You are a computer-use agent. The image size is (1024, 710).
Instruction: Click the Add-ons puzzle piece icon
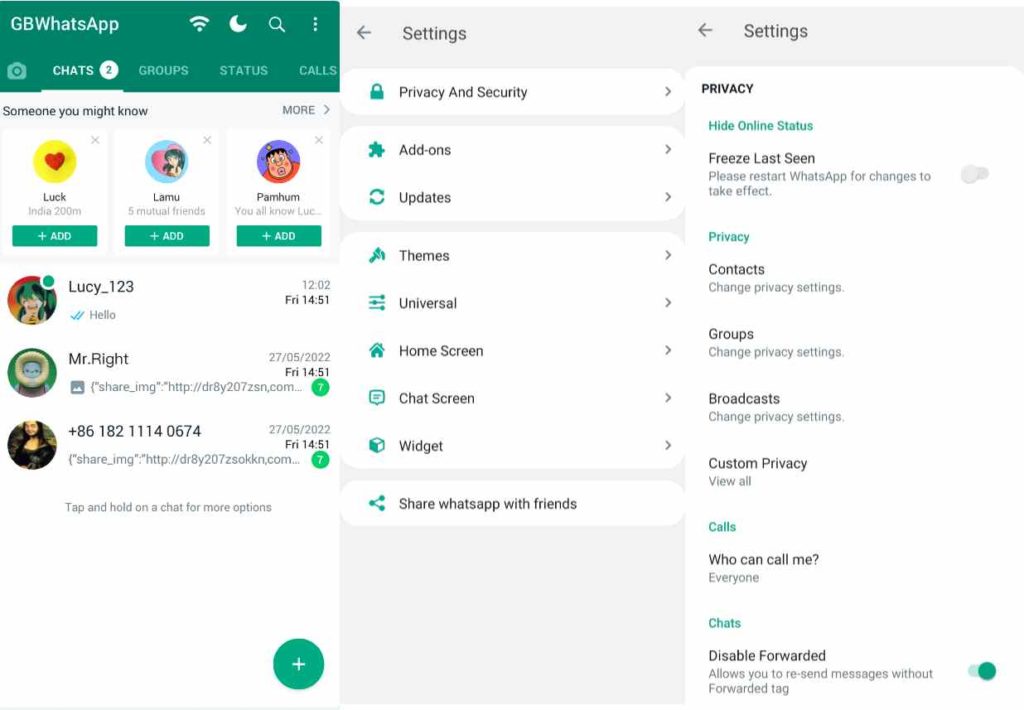(x=377, y=150)
